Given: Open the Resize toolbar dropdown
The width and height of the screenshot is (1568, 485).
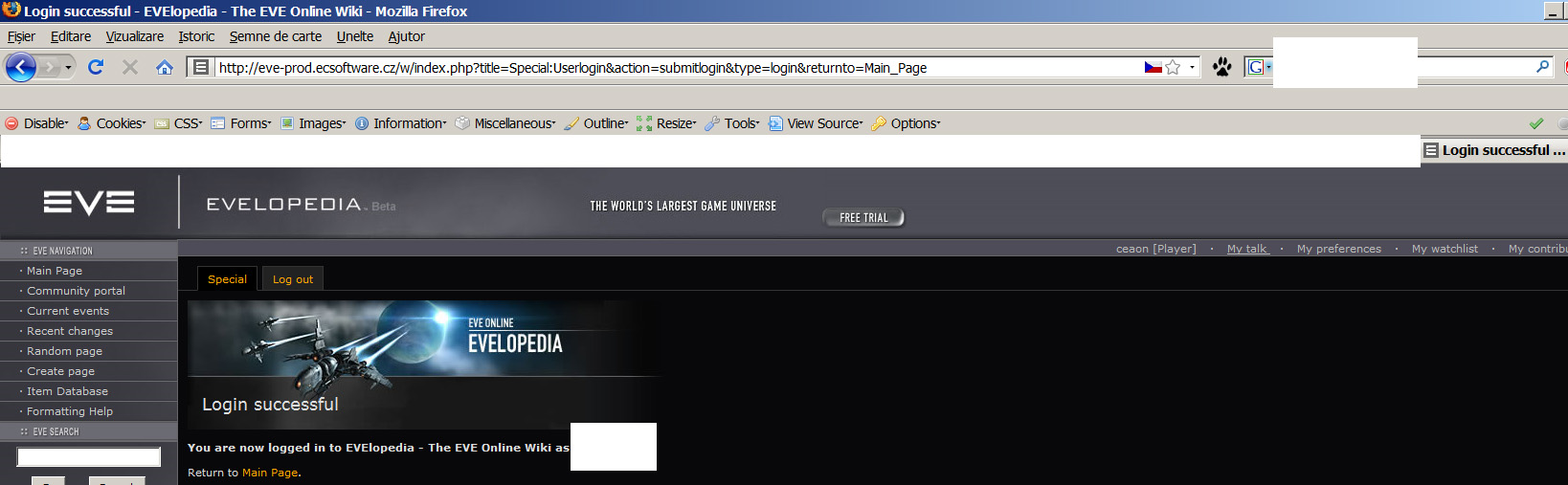Looking at the screenshot, I should tap(666, 123).
